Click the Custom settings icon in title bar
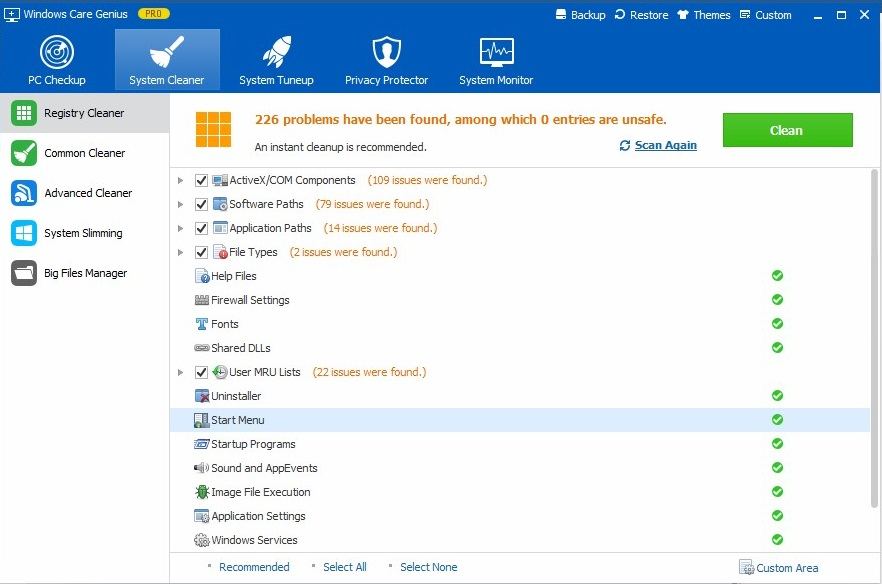The height and width of the screenshot is (584, 882). tap(745, 15)
